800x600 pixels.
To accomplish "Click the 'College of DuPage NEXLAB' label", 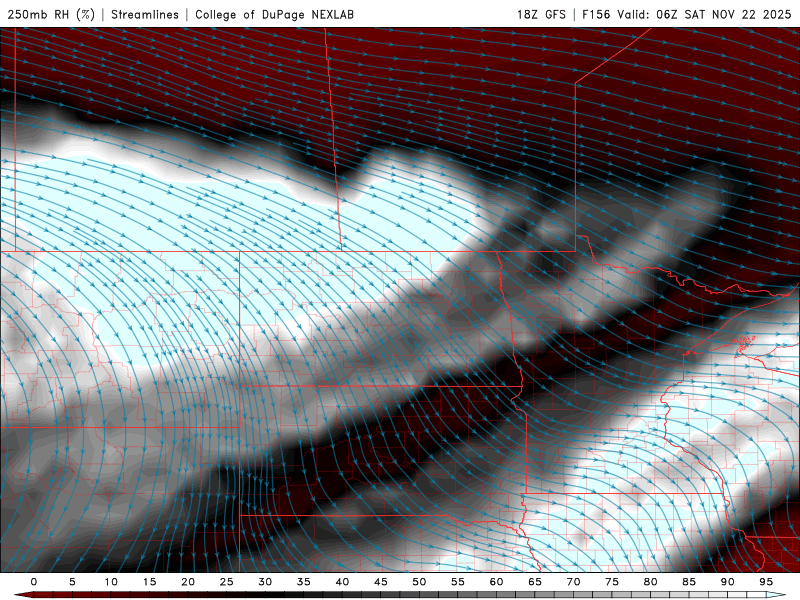I will (x=274, y=14).
